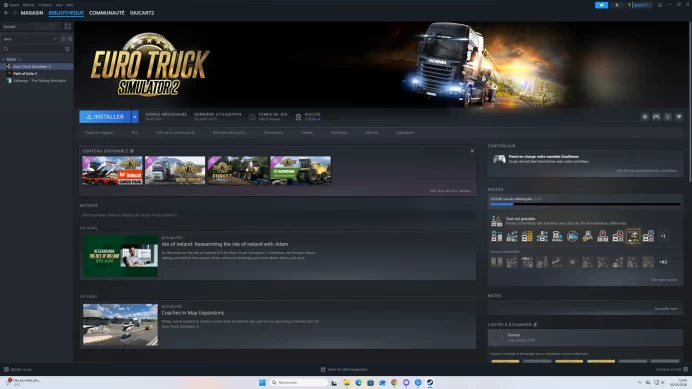Click Ajouter un jeu at bottom left

click(x=18, y=370)
